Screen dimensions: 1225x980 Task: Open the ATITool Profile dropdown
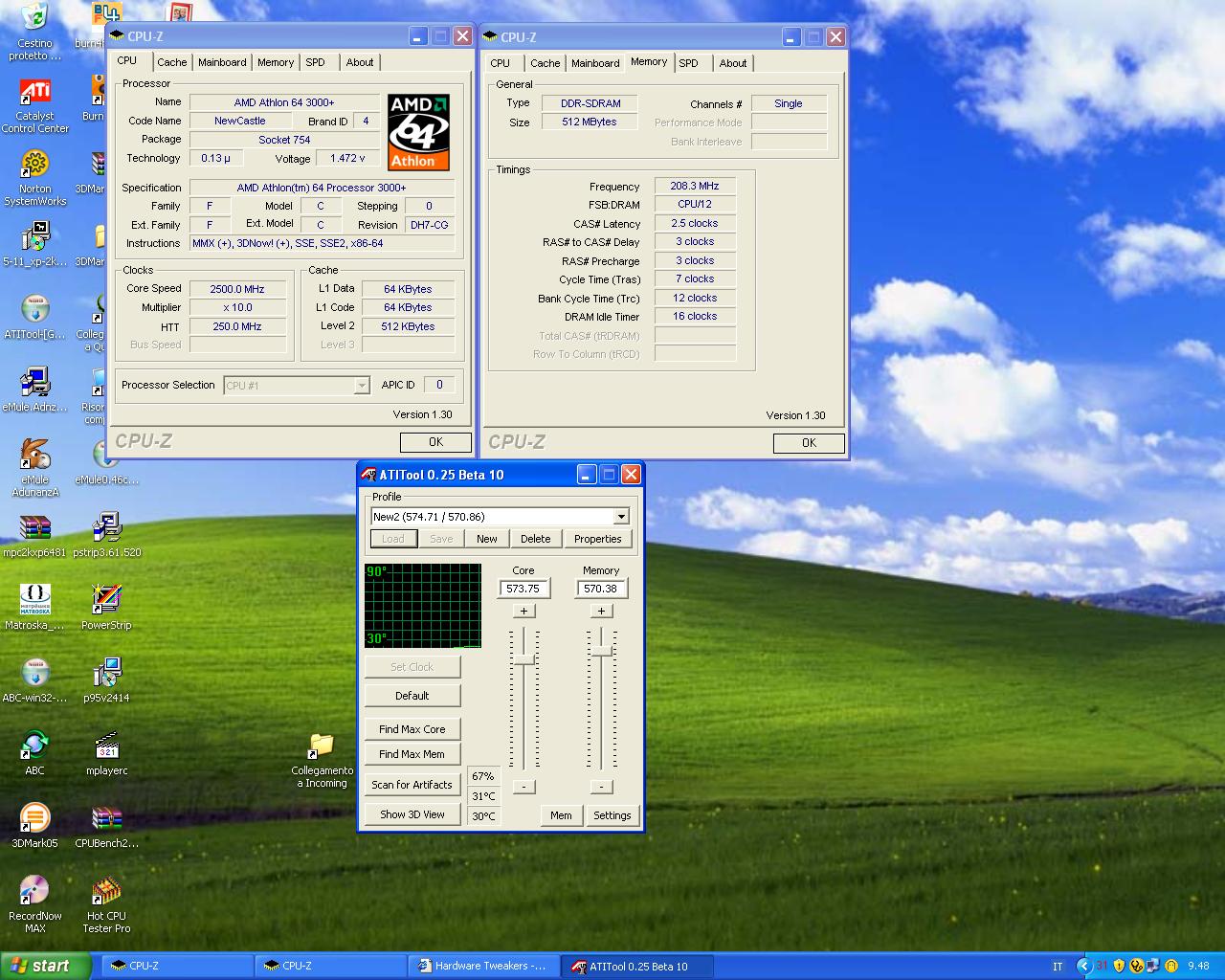pyautogui.click(x=621, y=517)
